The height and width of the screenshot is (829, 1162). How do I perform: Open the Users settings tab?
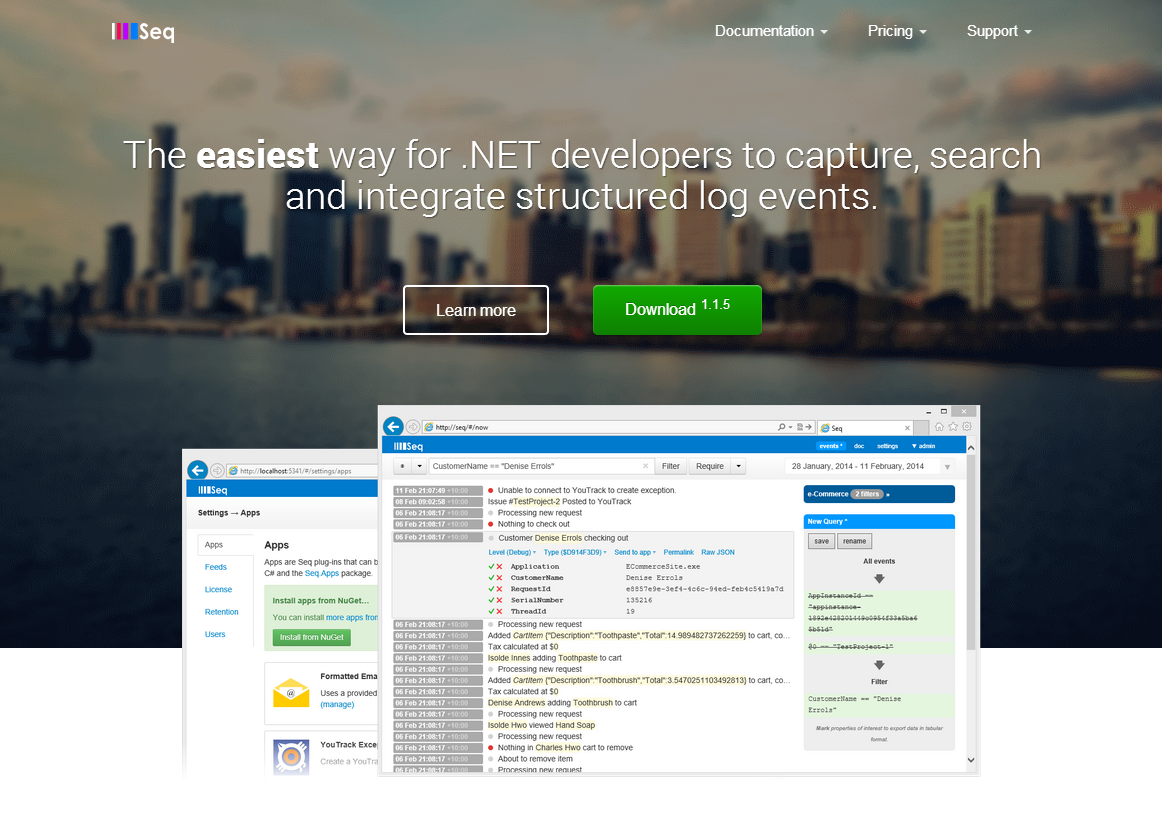215,634
